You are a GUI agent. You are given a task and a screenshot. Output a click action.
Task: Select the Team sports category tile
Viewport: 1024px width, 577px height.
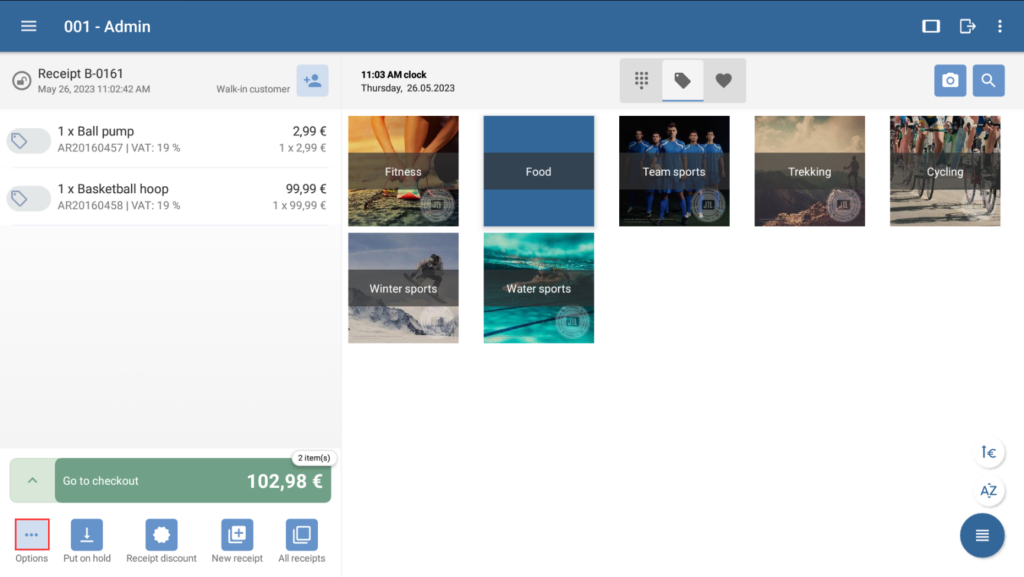(674, 171)
